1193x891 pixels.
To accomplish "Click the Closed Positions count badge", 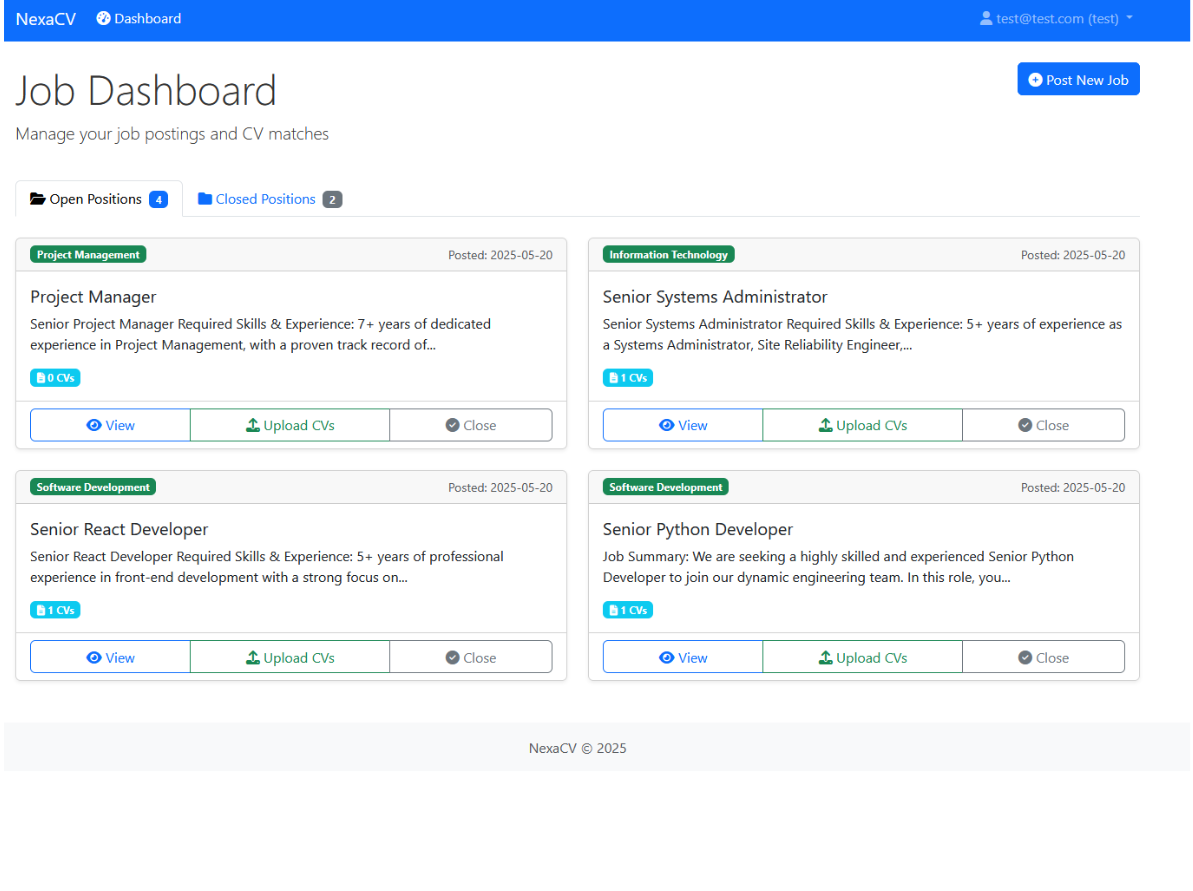I will click(332, 198).
